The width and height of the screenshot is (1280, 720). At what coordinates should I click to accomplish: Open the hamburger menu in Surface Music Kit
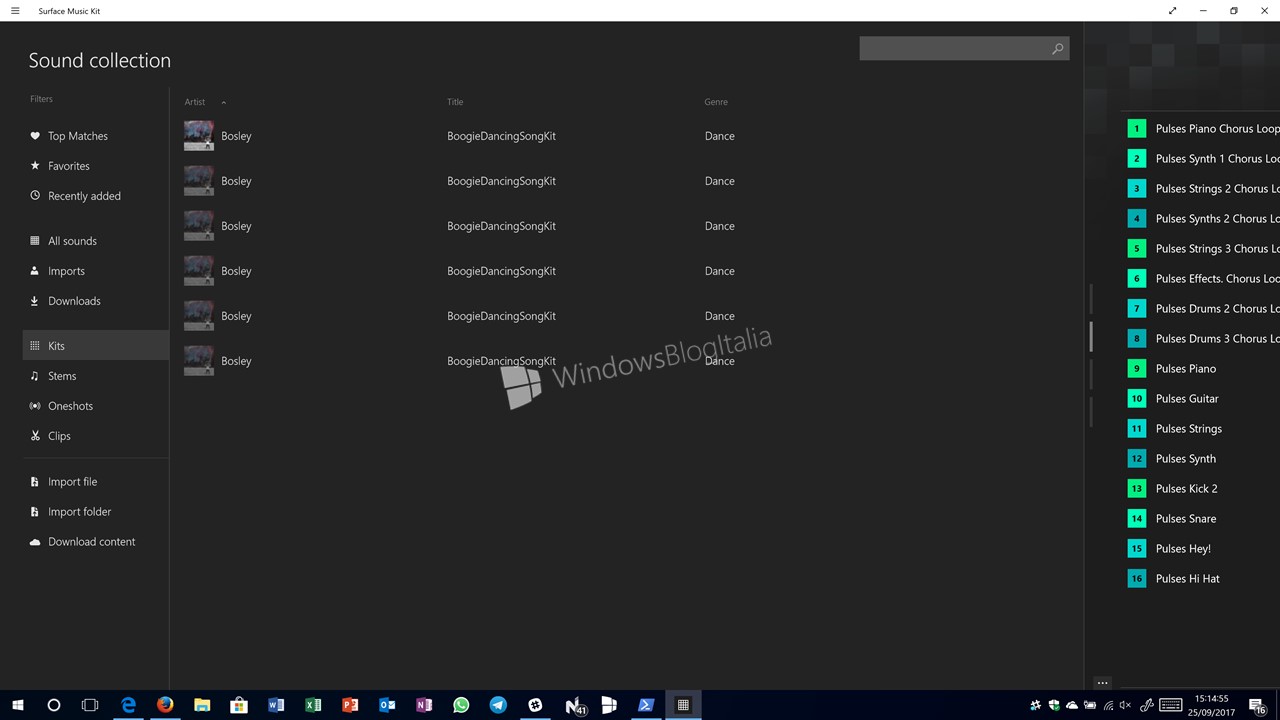(x=15, y=11)
